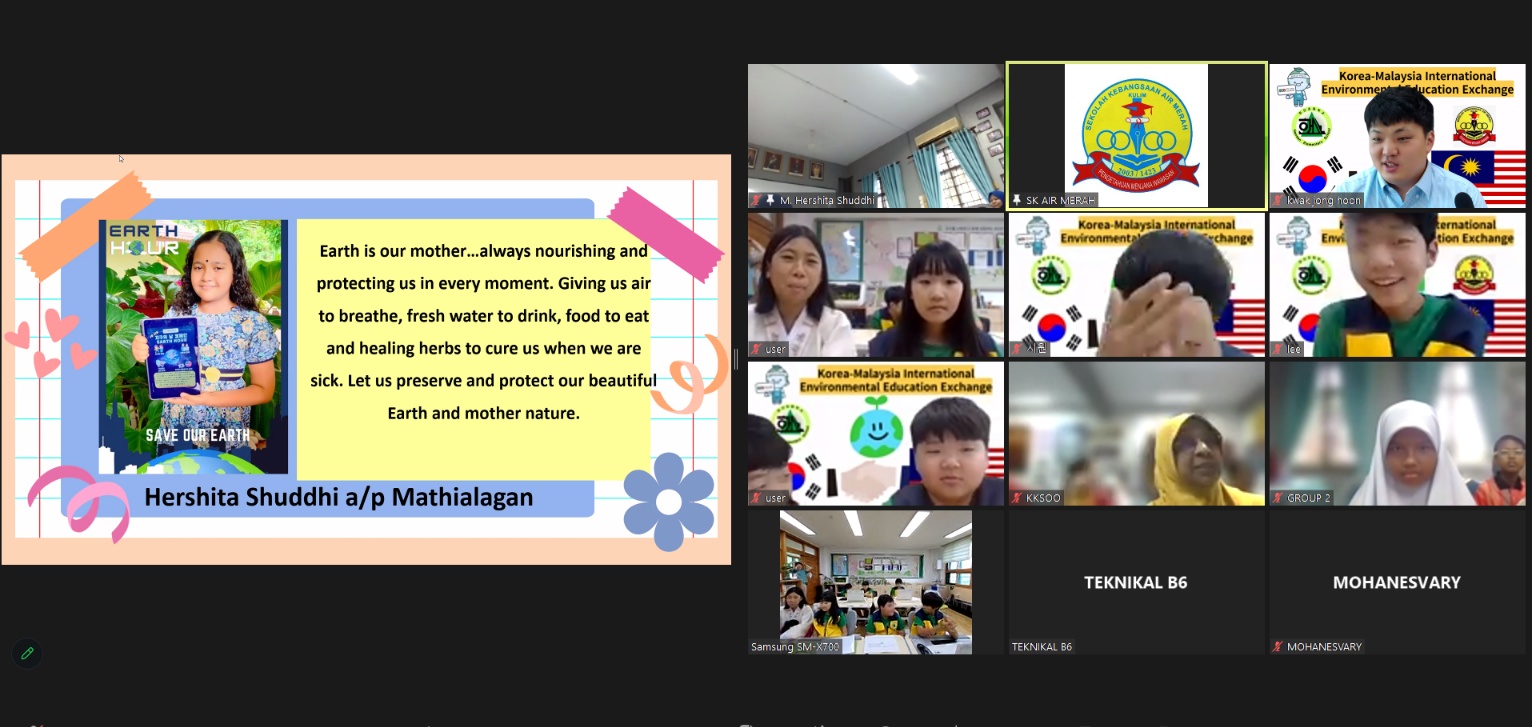Click muted mic icon next to KKSOO
The height and width of the screenshot is (727, 1532).
(x=1017, y=498)
